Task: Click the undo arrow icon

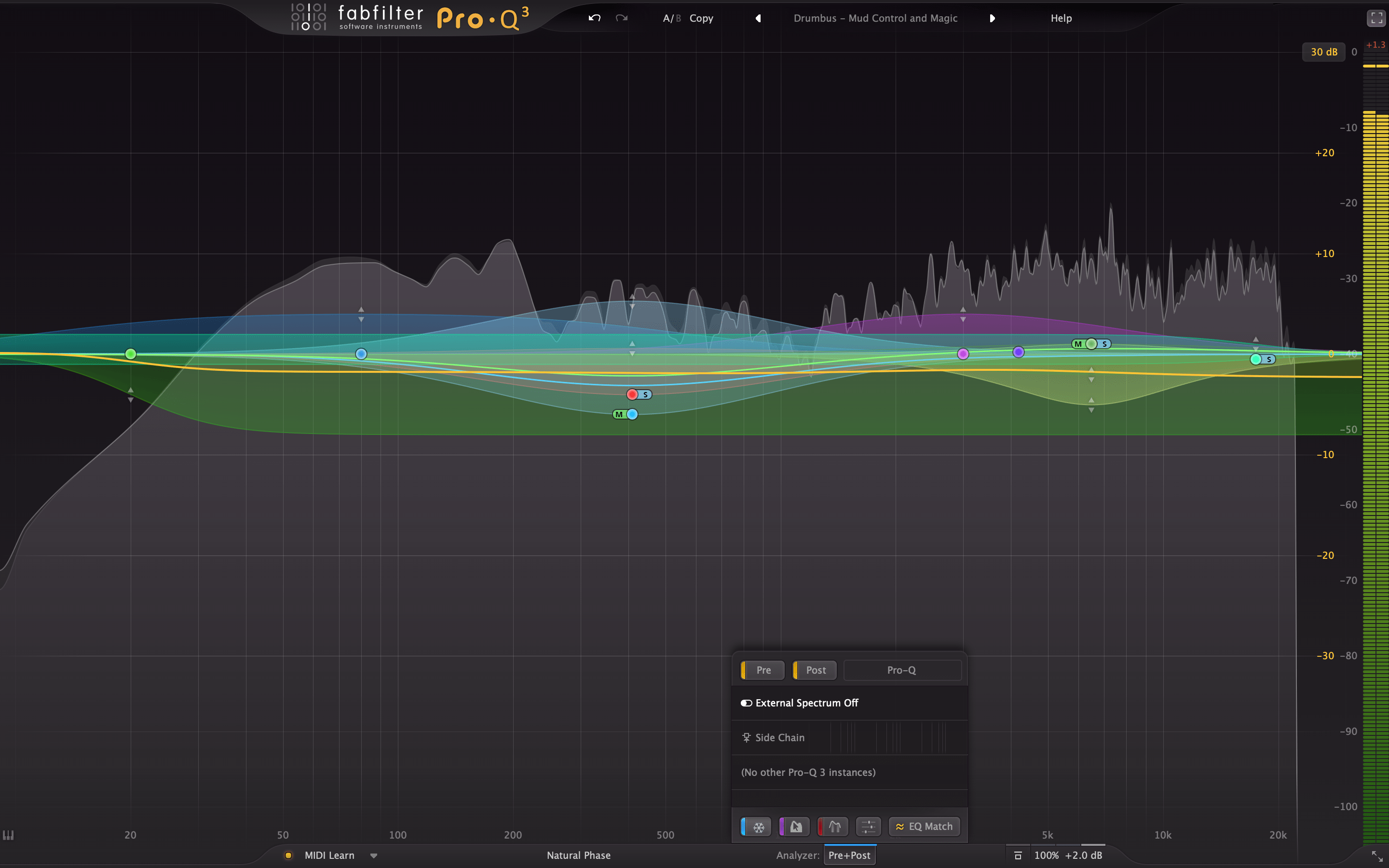Action: [595, 18]
